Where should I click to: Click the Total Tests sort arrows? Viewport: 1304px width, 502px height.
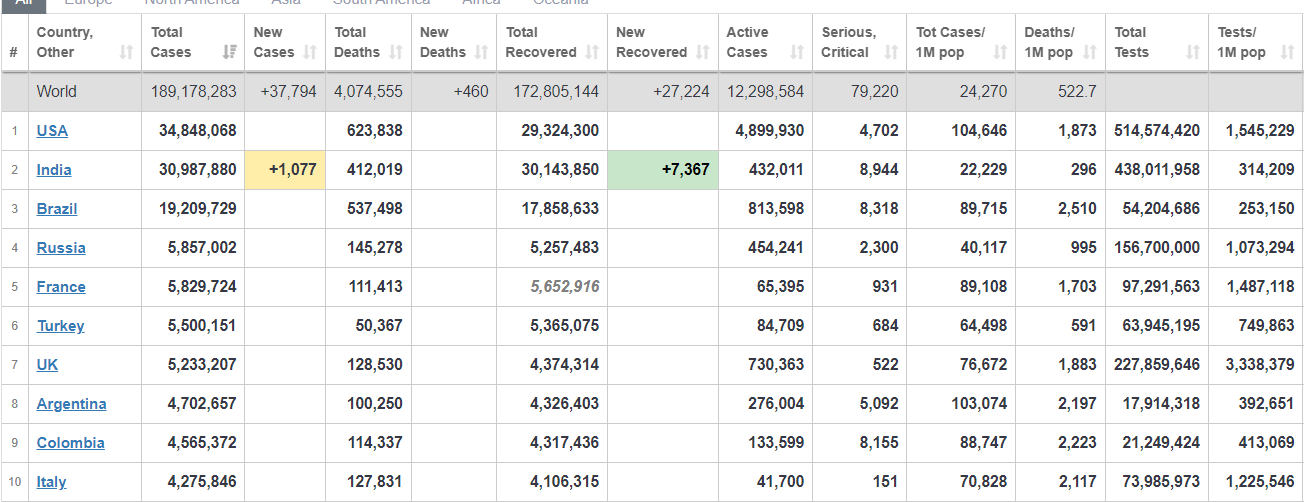[1192, 52]
